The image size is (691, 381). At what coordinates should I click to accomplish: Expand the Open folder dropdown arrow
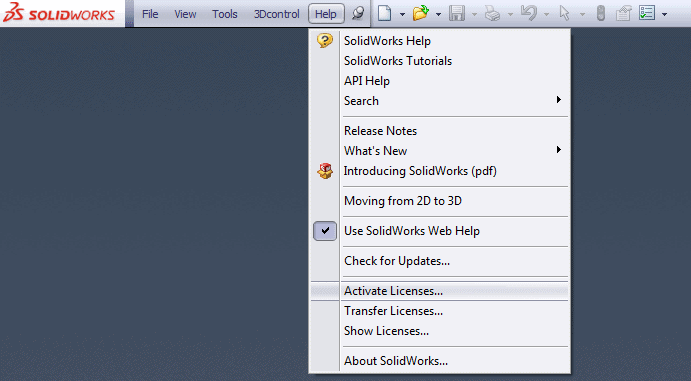click(438, 15)
